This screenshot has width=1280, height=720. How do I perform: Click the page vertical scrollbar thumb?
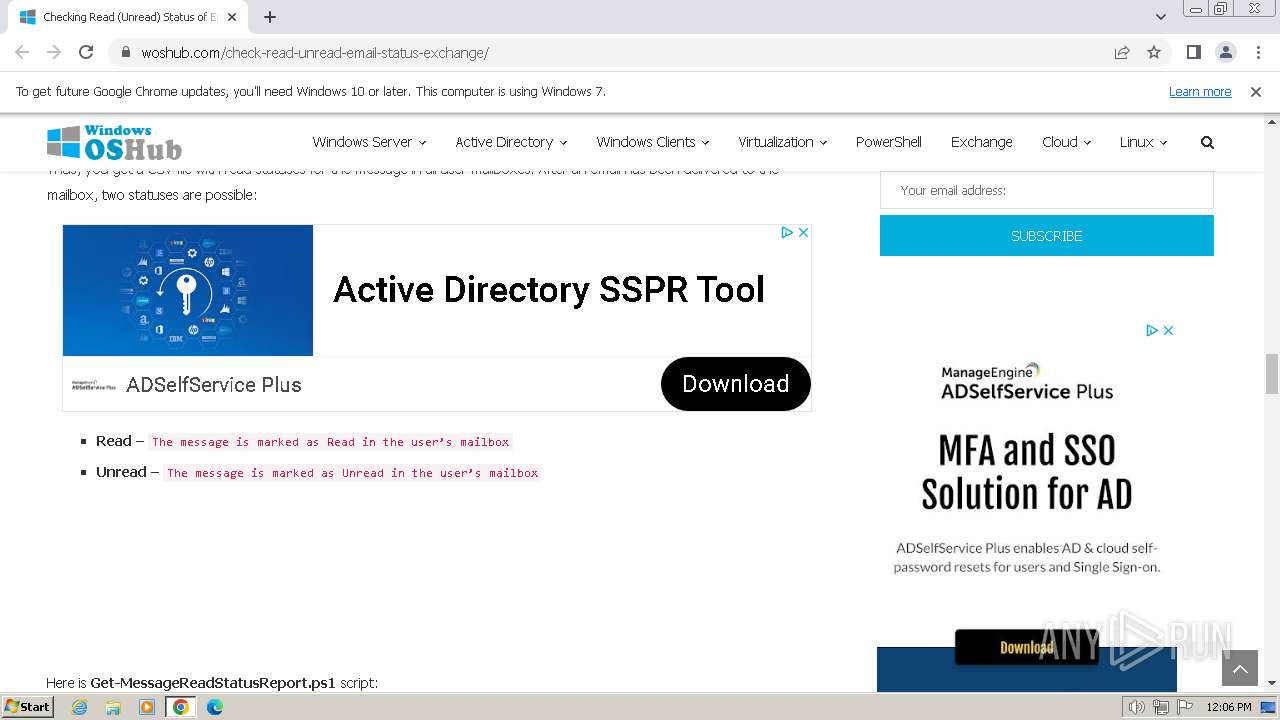1272,374
